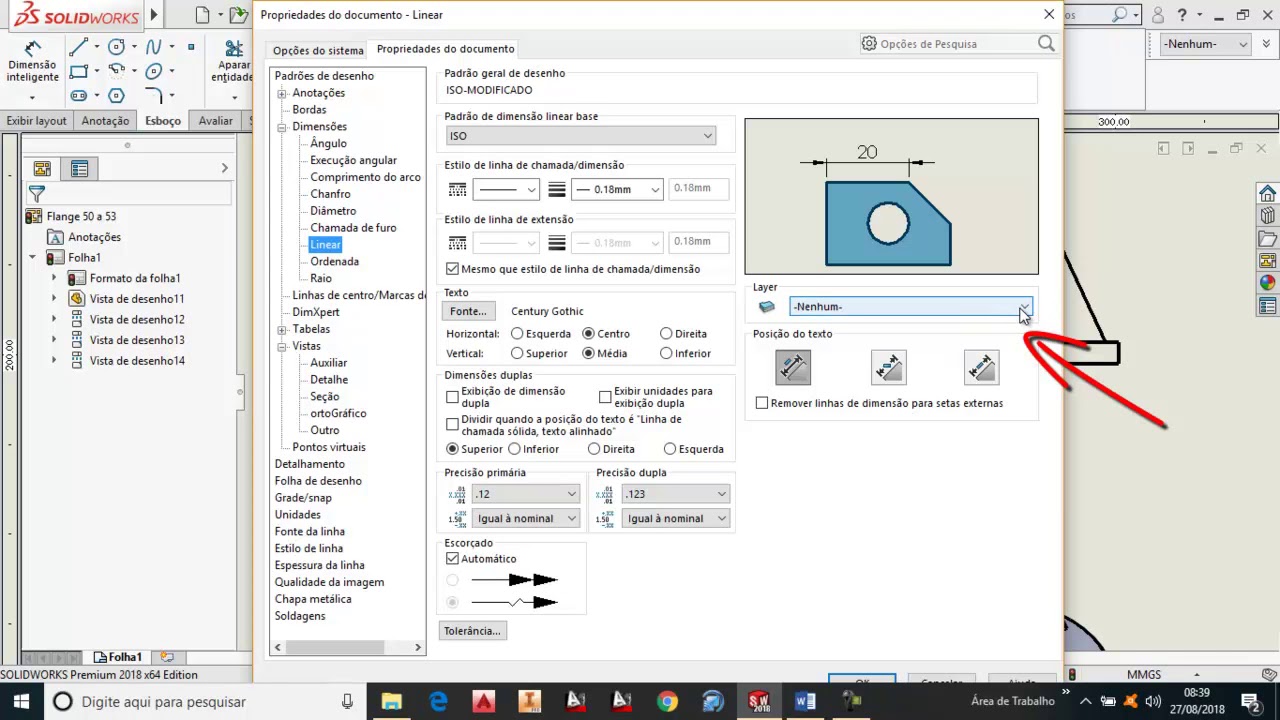Click the user login icon in title bar
This screenshot has height=720, width=1280.
pyautogui.click(x=1158, y=15)
